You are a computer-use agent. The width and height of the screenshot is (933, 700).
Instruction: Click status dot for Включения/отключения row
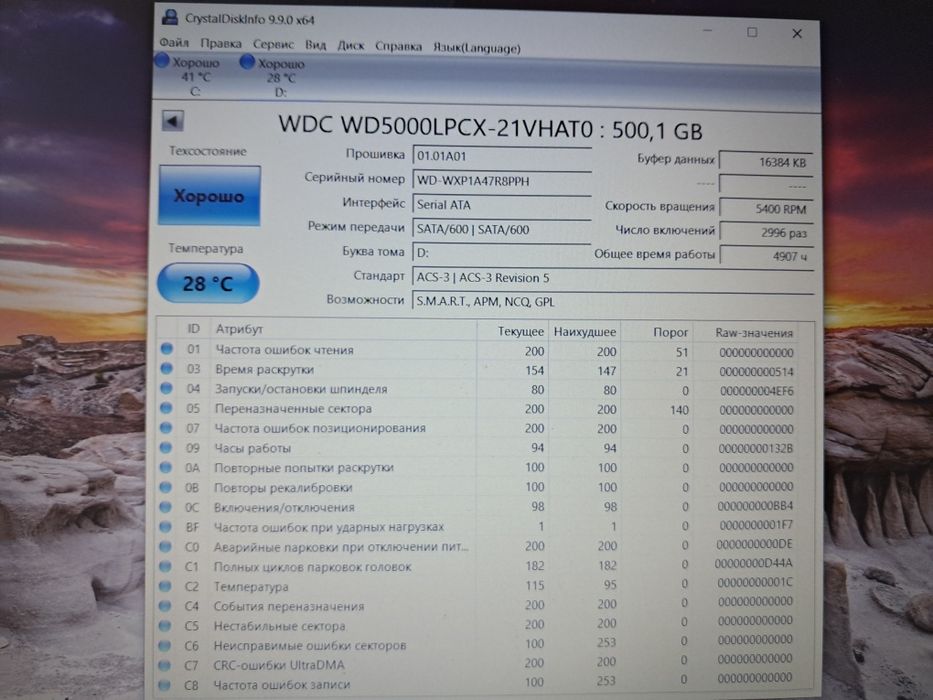tap(165, 507)
